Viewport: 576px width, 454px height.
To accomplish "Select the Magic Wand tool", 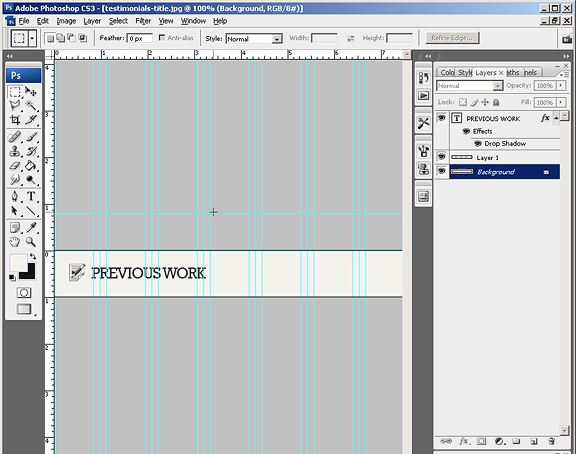I will click(31, 106).
